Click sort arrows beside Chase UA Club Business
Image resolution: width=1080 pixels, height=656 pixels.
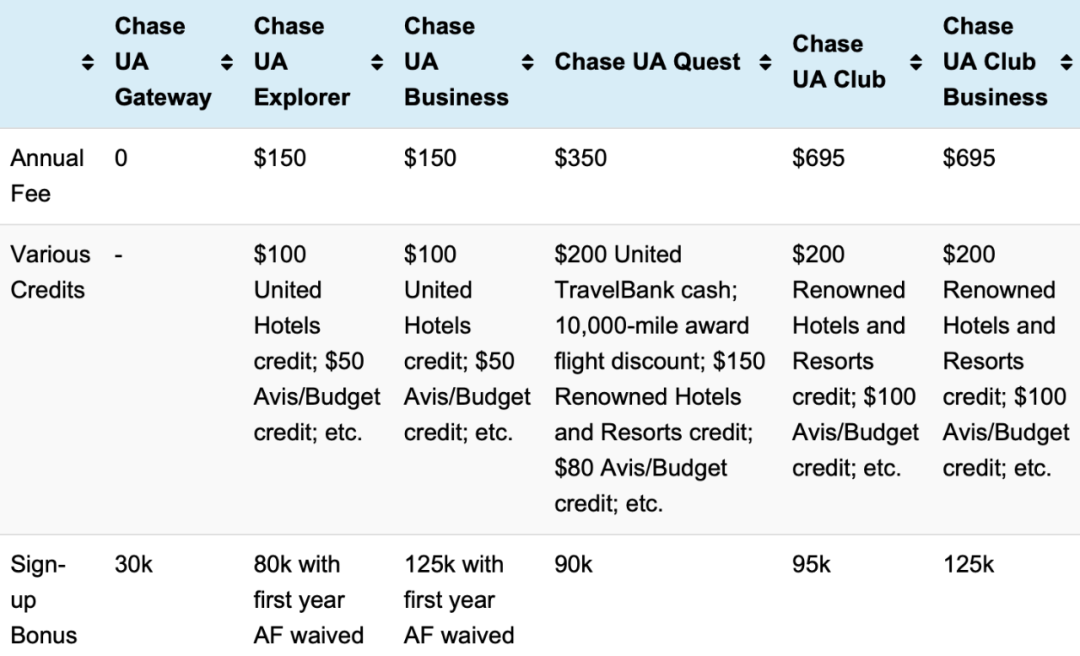pos(1066,62)
